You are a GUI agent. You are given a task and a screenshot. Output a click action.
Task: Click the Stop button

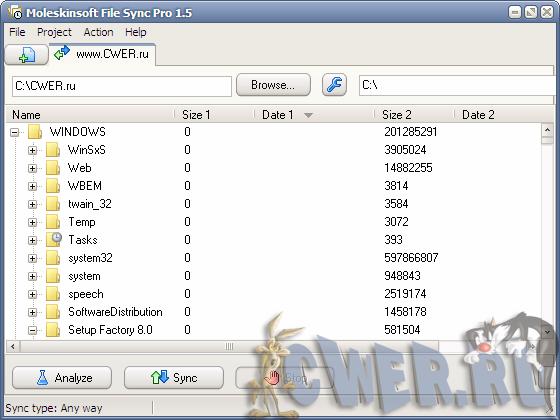pos(285,378)
